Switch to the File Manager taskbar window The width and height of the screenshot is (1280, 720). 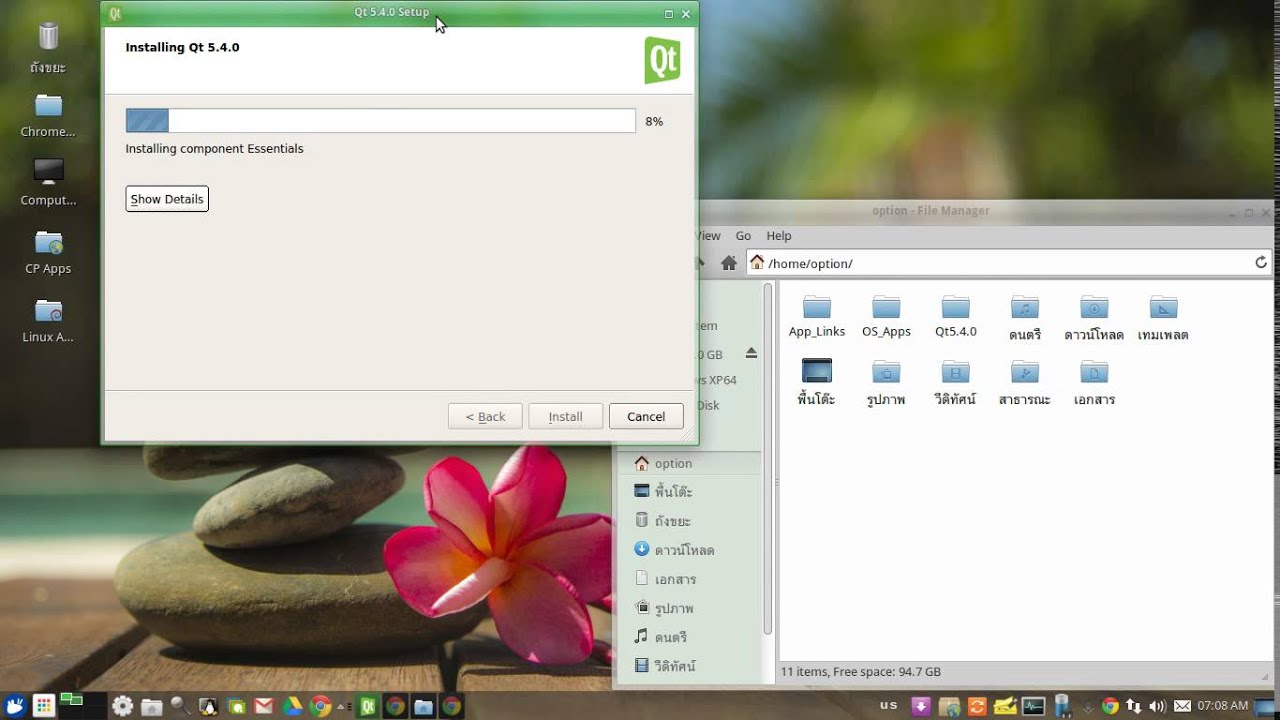point(423,706)
